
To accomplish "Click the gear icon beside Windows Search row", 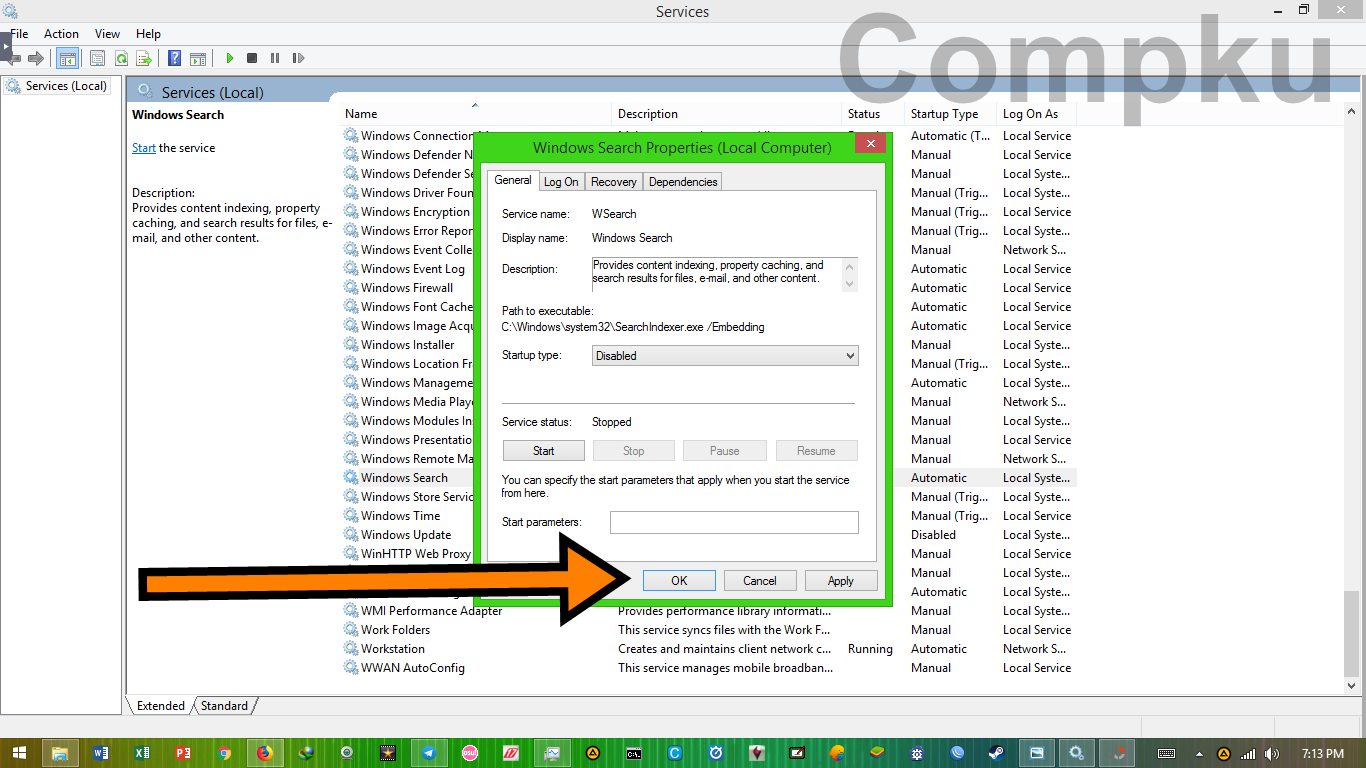I will 351,477.
